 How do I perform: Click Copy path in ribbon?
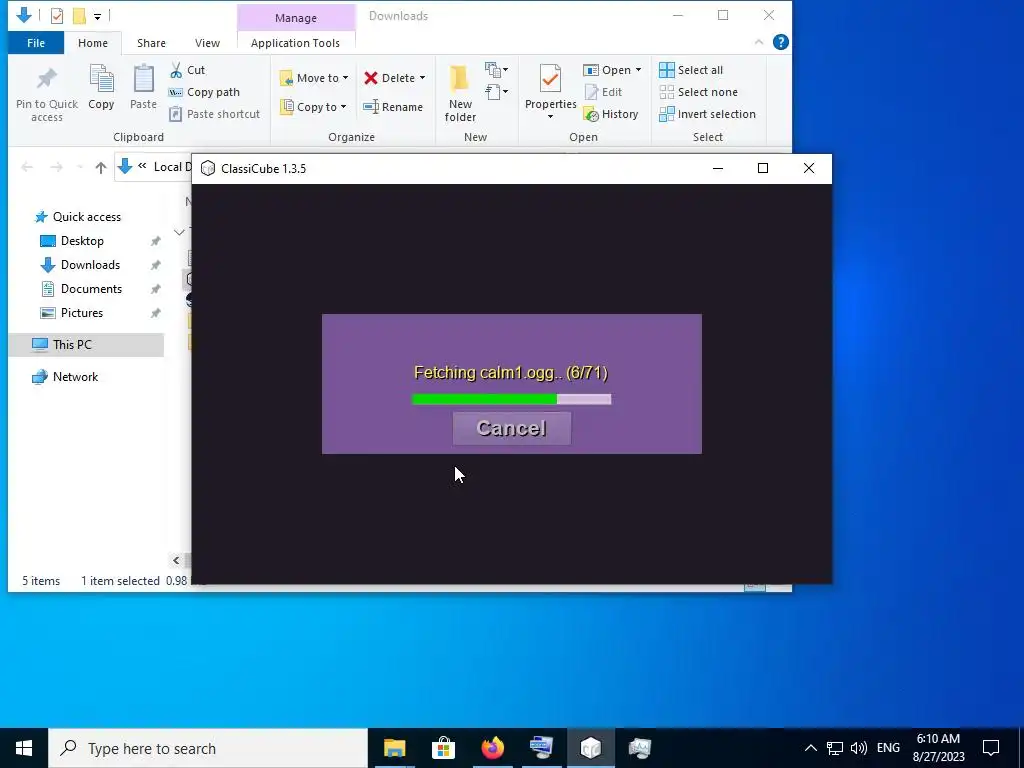[204, 92]
